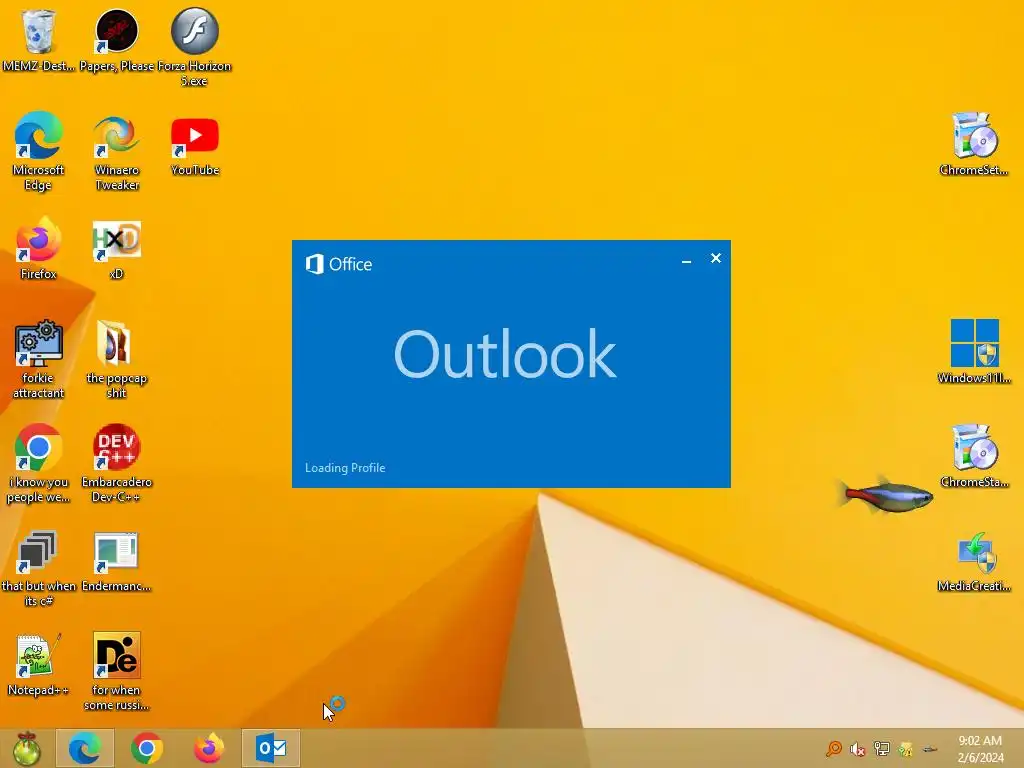This screenshot has width=1024, height=768.
Task: Open the Start button in the taskbar
Action: 26,748
